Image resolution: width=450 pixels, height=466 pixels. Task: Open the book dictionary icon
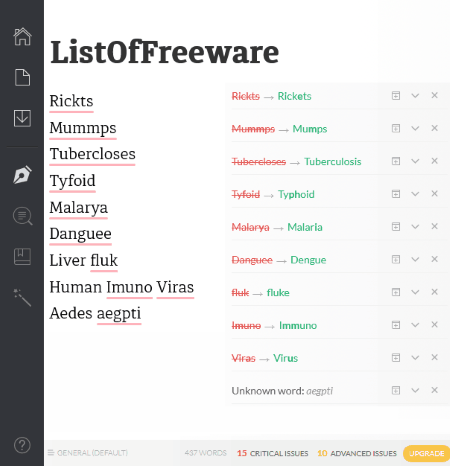[22, 256]
